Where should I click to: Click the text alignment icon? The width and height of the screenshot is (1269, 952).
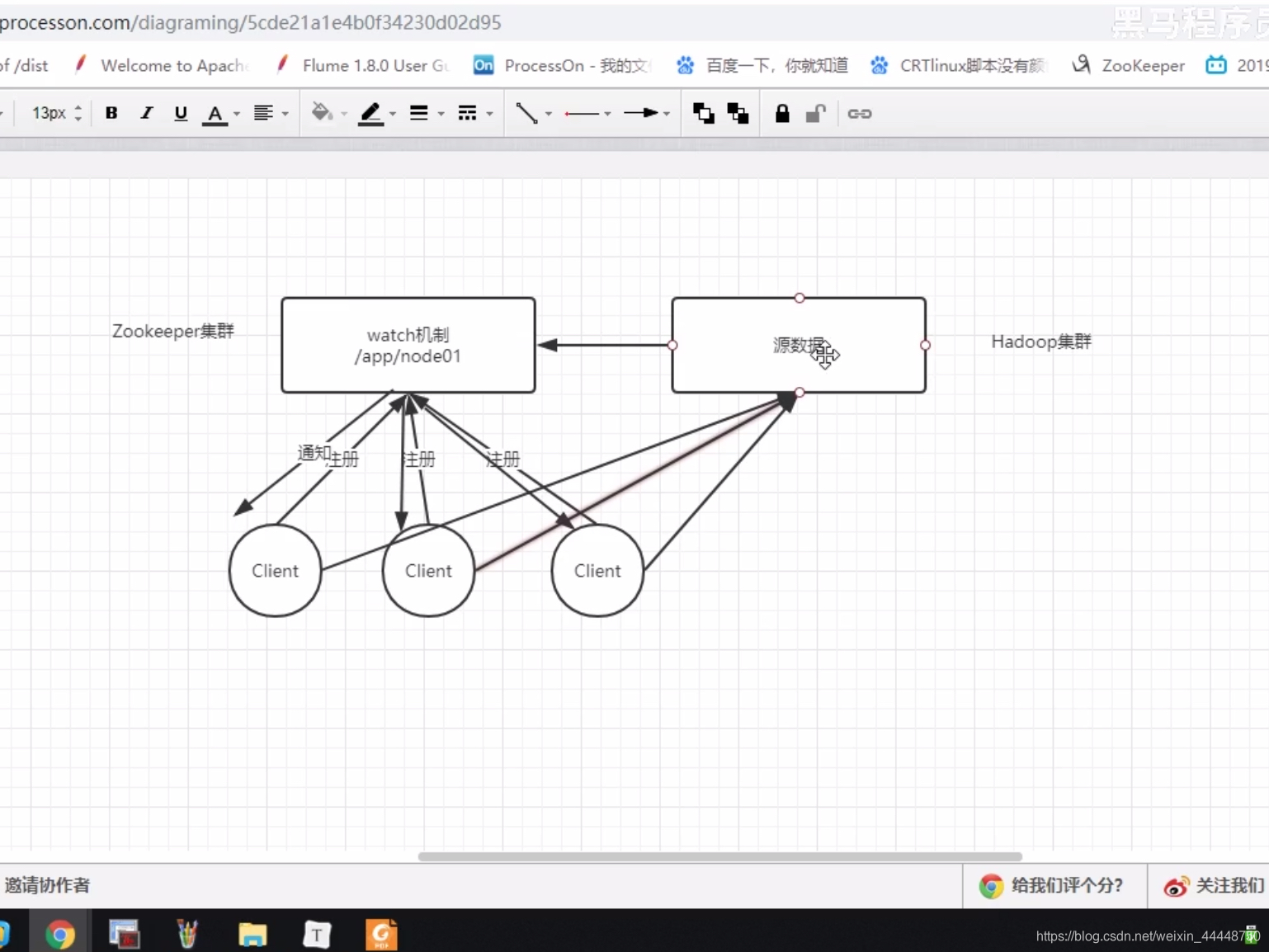263,113
